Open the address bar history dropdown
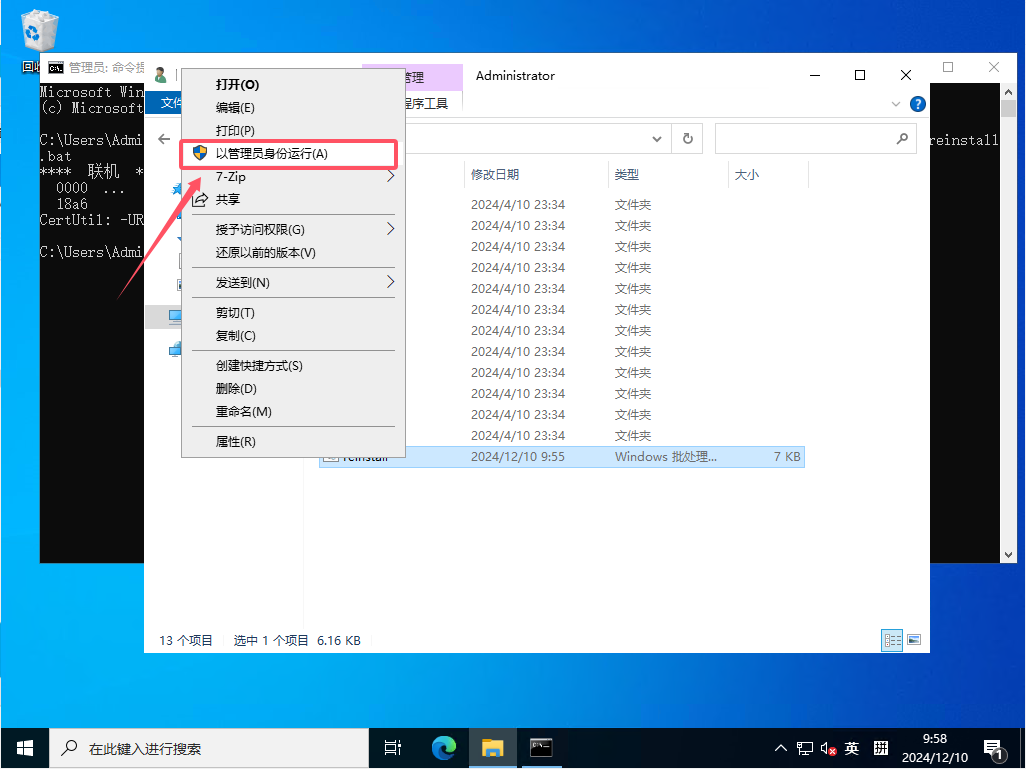 pyautogui.click(x=657, y=139)
